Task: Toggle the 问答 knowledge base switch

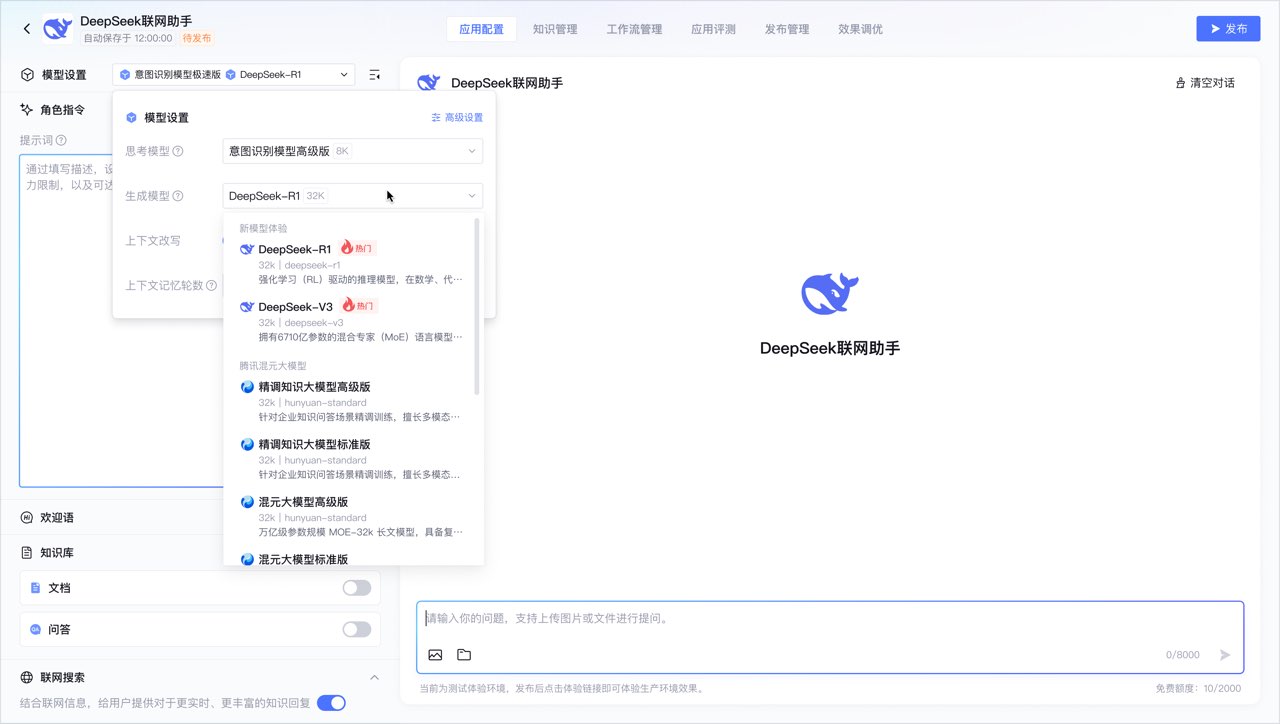Action: click(357, 630)
